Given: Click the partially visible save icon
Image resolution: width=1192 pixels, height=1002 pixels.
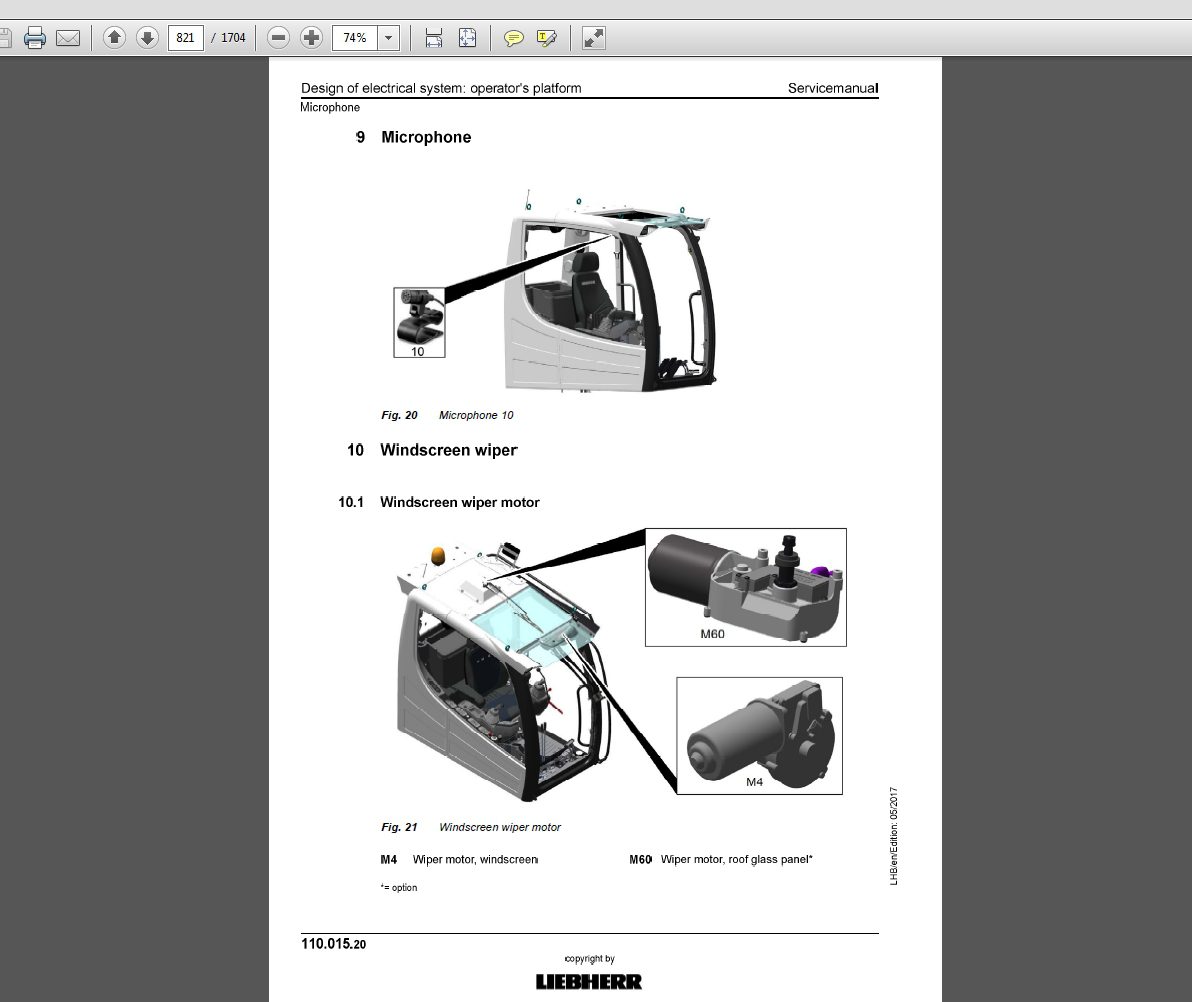Looking at the screenshot, I should (5, 37).
